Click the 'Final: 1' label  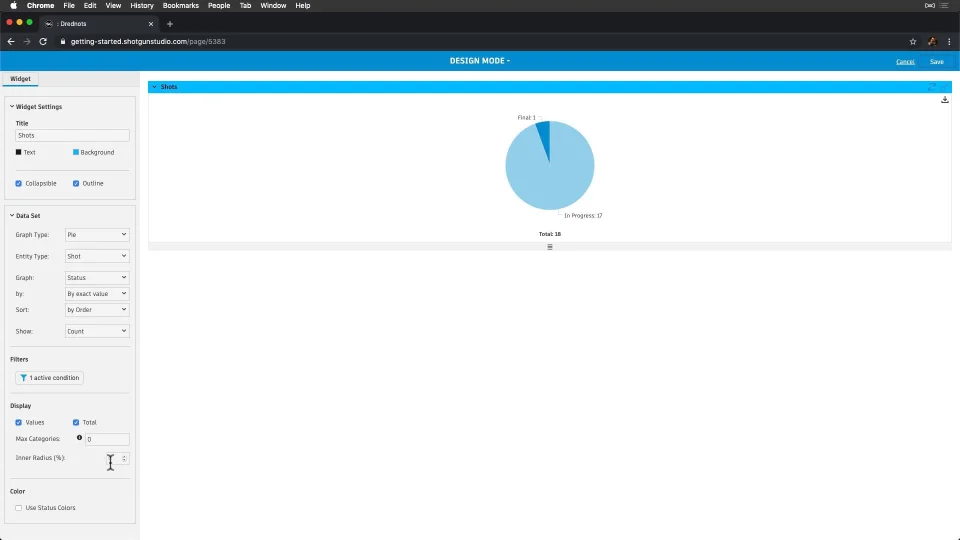coord(527,118)
